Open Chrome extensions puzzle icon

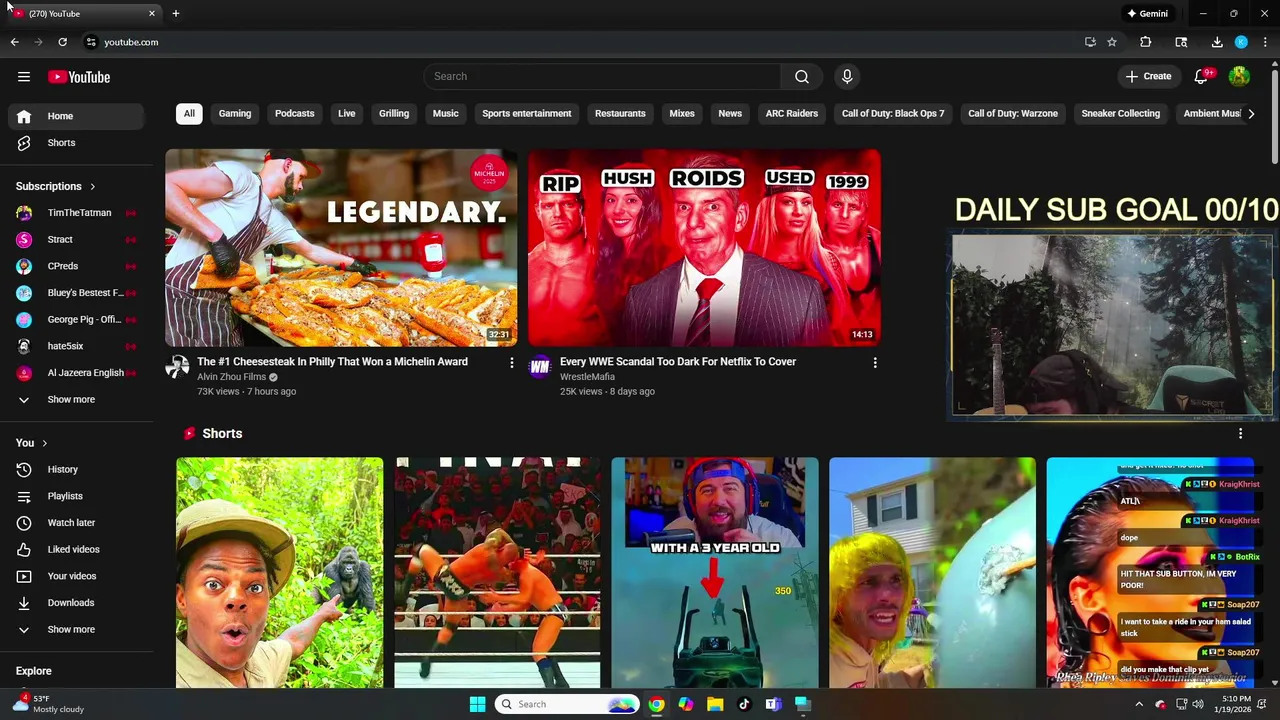[x=1146, y=42]
